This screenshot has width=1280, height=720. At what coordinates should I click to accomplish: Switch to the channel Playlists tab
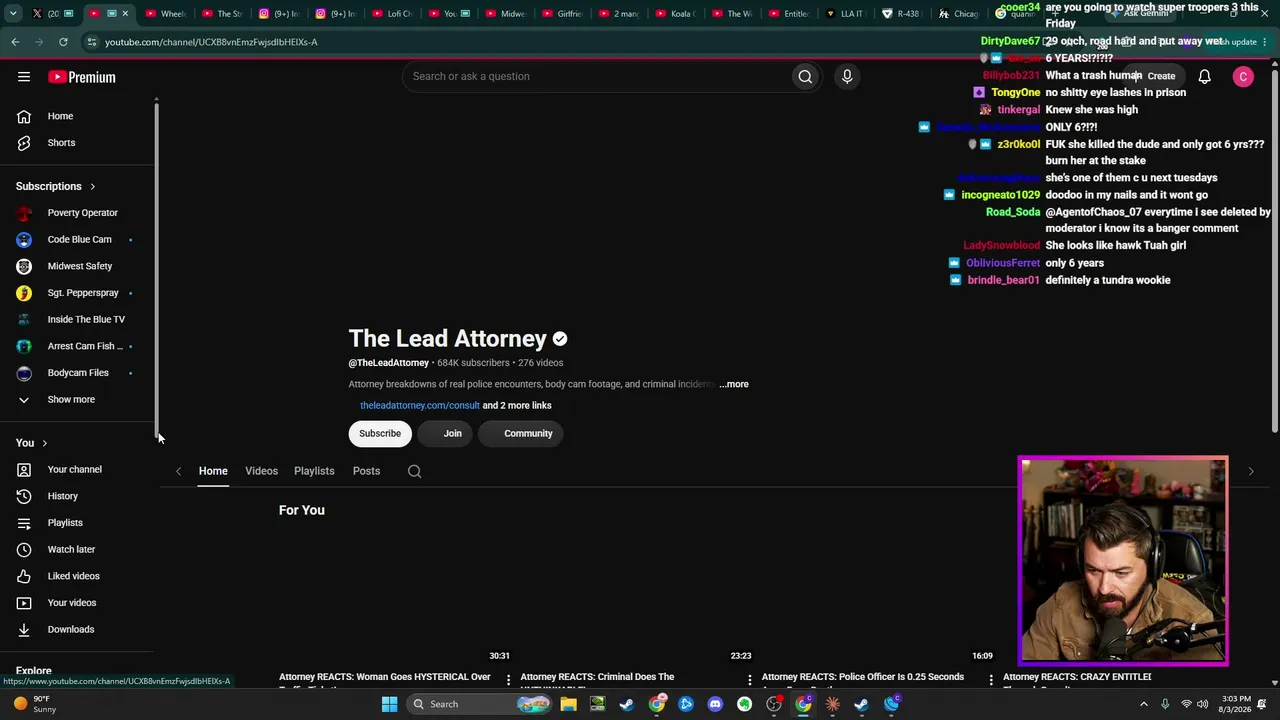tap(314, 471)
